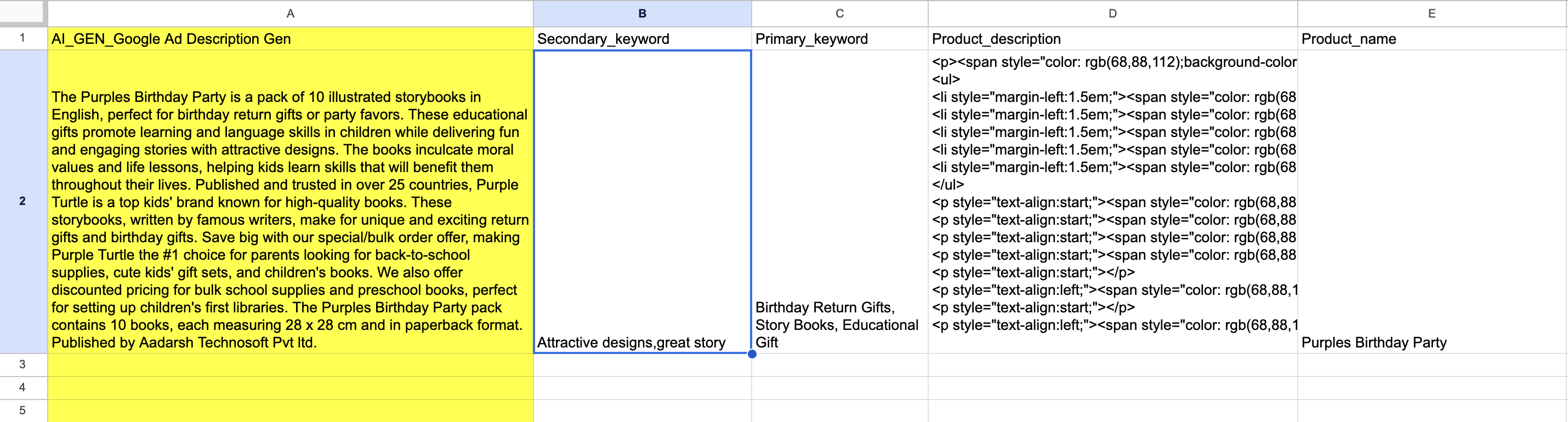Select cell 'Purples Birthday Party' in column E
This screenshot has width=1568, height=422.
(1431, 201)
